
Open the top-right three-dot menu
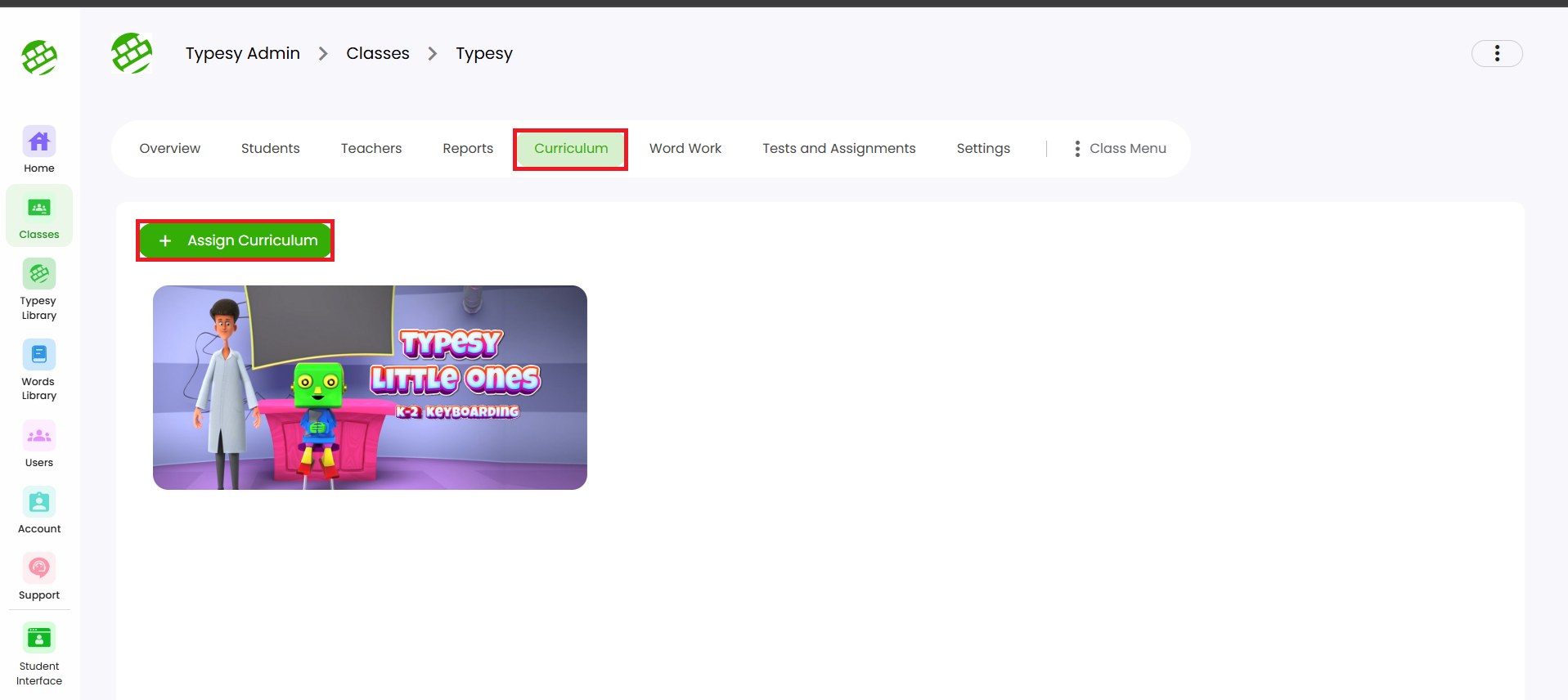(1496, 54)
